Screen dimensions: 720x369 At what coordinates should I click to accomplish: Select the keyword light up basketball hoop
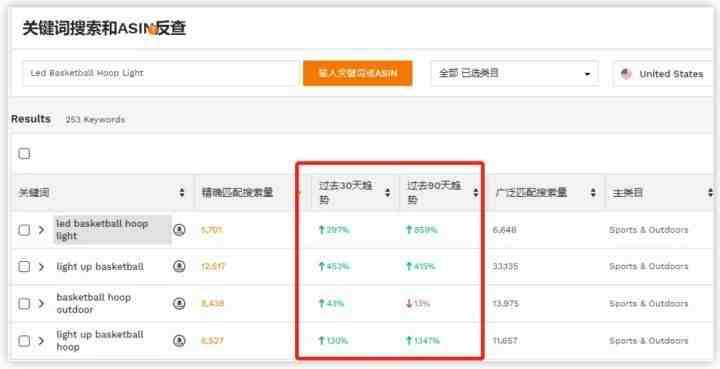[100, 341]
